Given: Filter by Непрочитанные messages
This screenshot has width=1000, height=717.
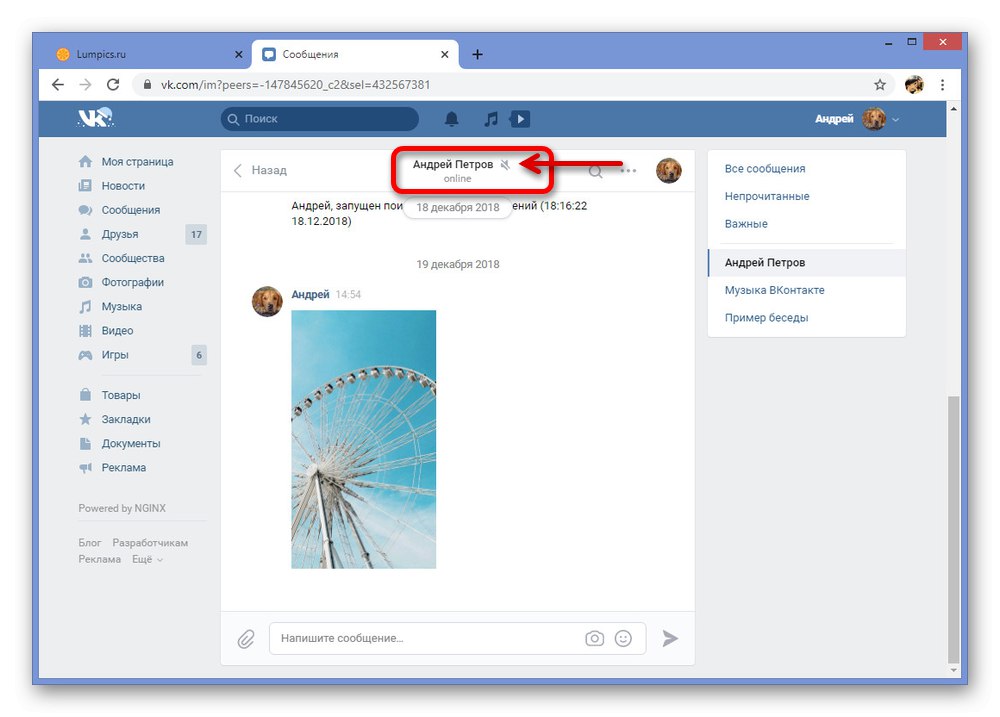Looking at the screenshot, I should point(767,196).
